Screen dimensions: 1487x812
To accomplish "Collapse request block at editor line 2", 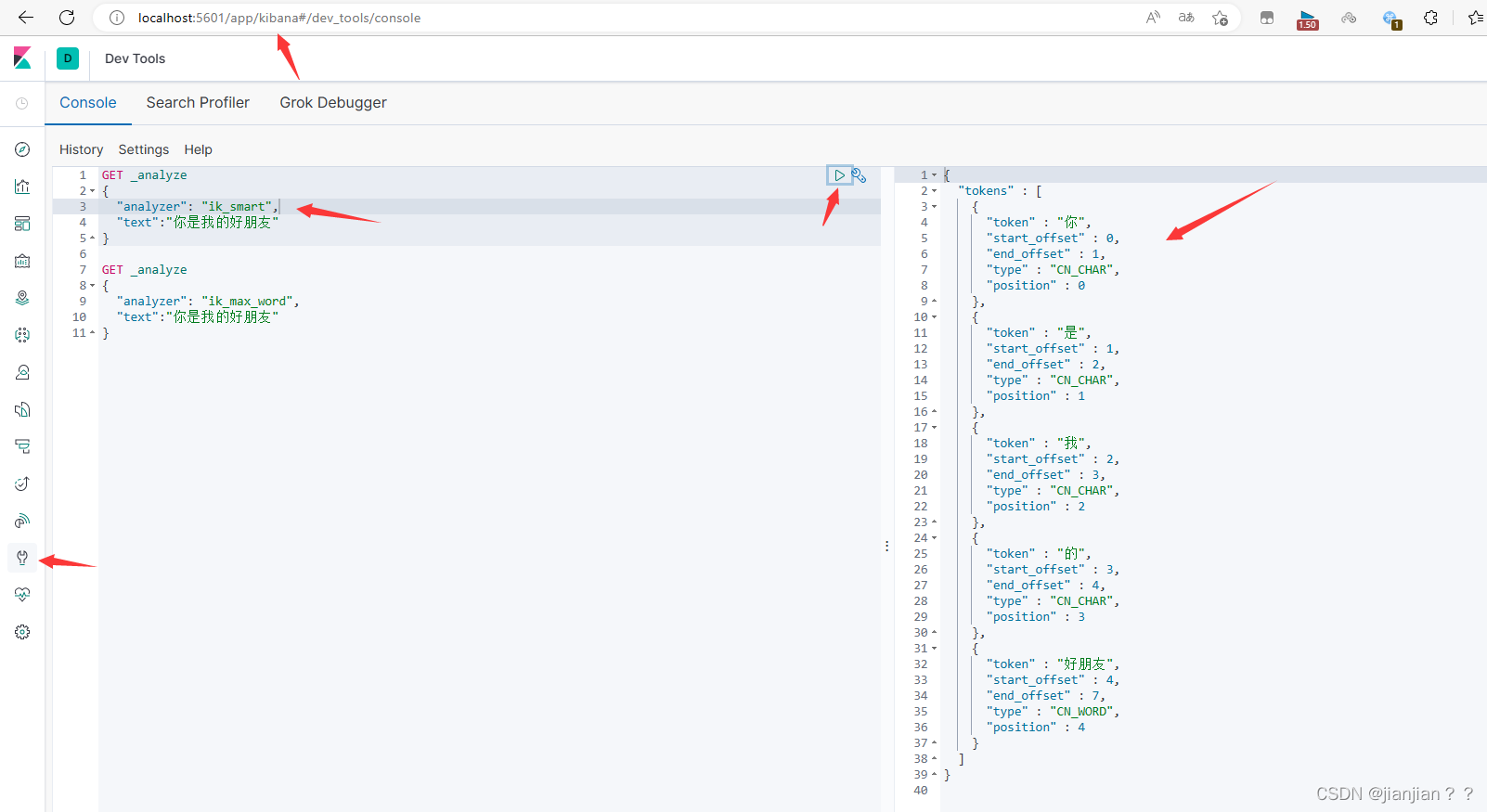I will coord(93,191).
